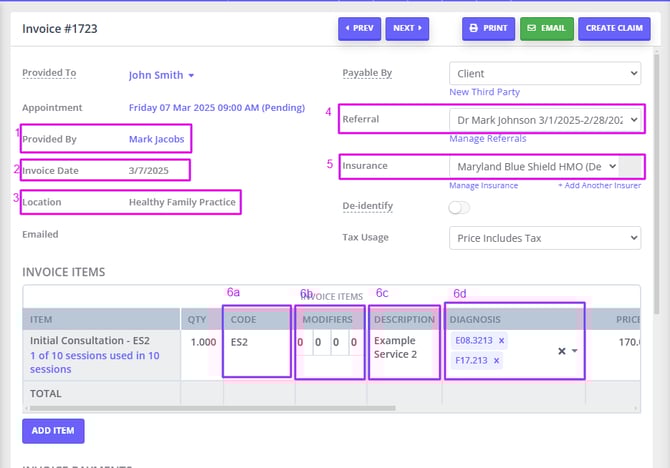Remove the F17.213 diagnosis tag
The width and height of the screenshot is (670, 468).
coord(497,361)
